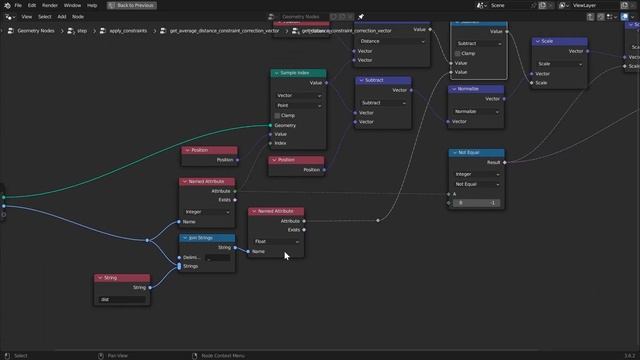Enable Clamp in the Subtract math node
The width and height of the screenshot is (640, 360).
tap(458, 53)
